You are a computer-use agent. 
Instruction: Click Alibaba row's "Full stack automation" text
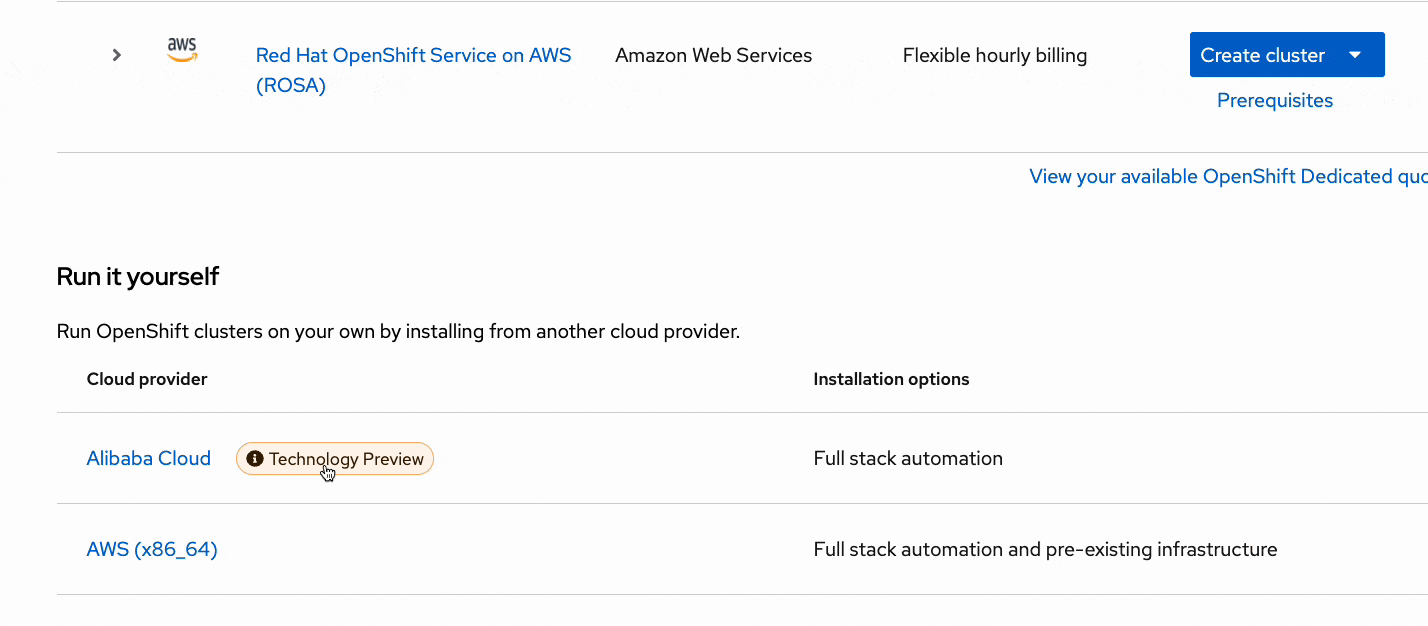(x=908, y=459)
